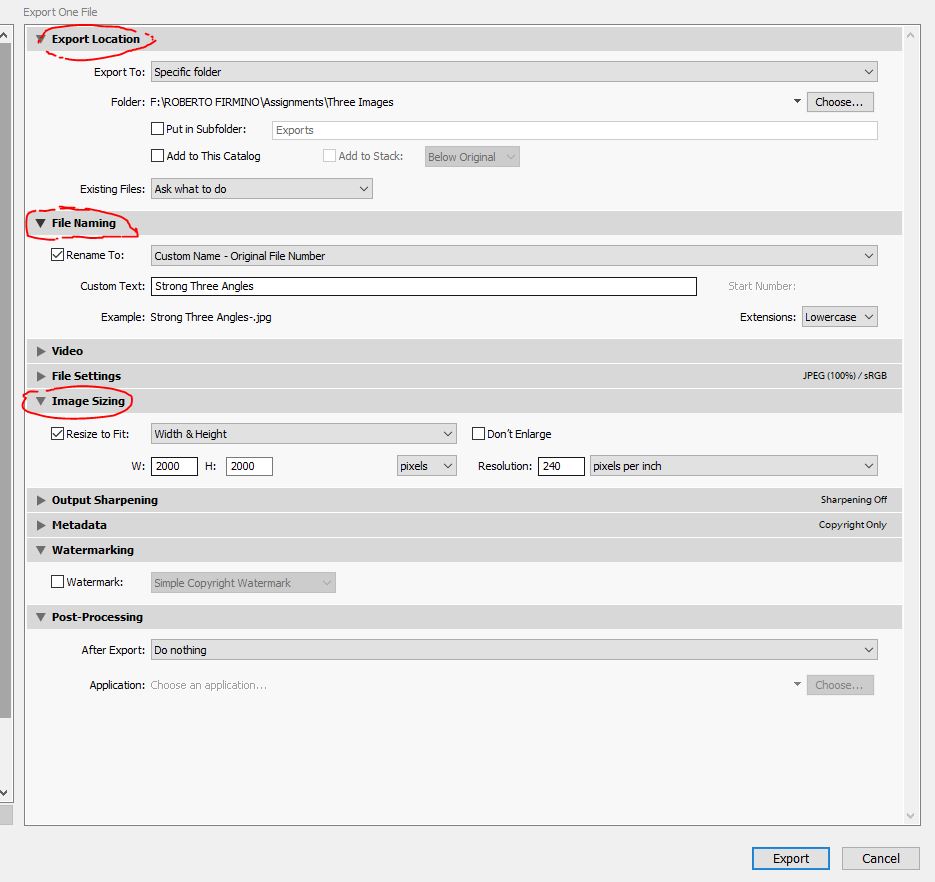The image size is (935, 882).
Task: Collapse the Export Location section triangle
Action: tap(41, 39)
